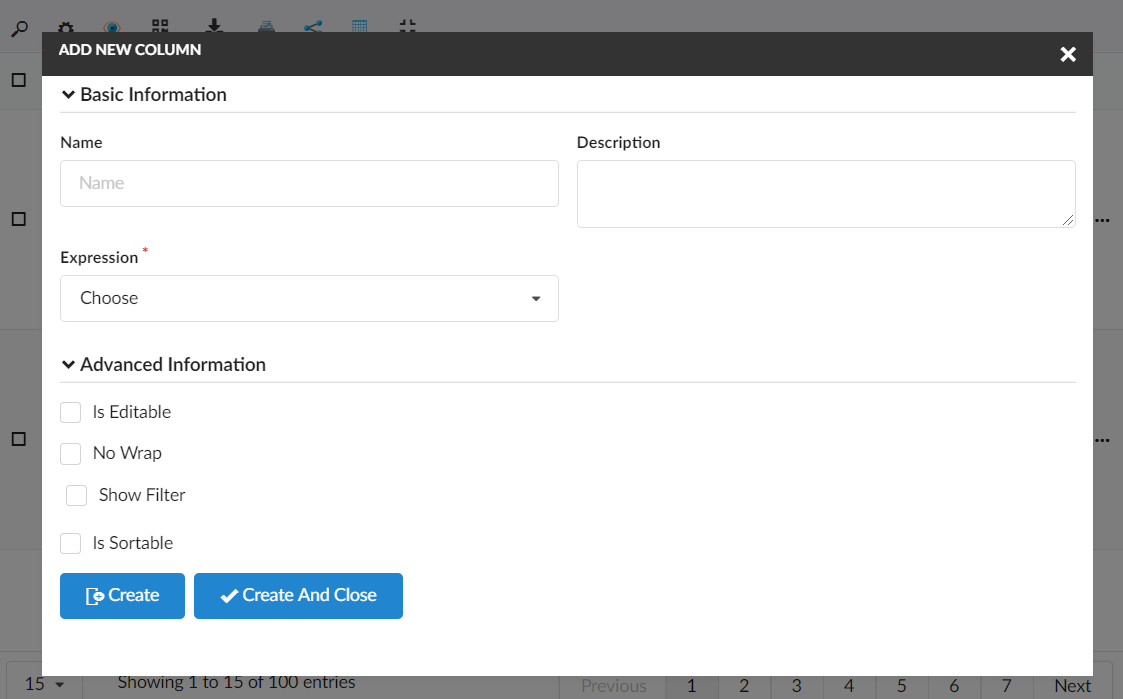Click the share icon in toolbar

coord(313,26)
